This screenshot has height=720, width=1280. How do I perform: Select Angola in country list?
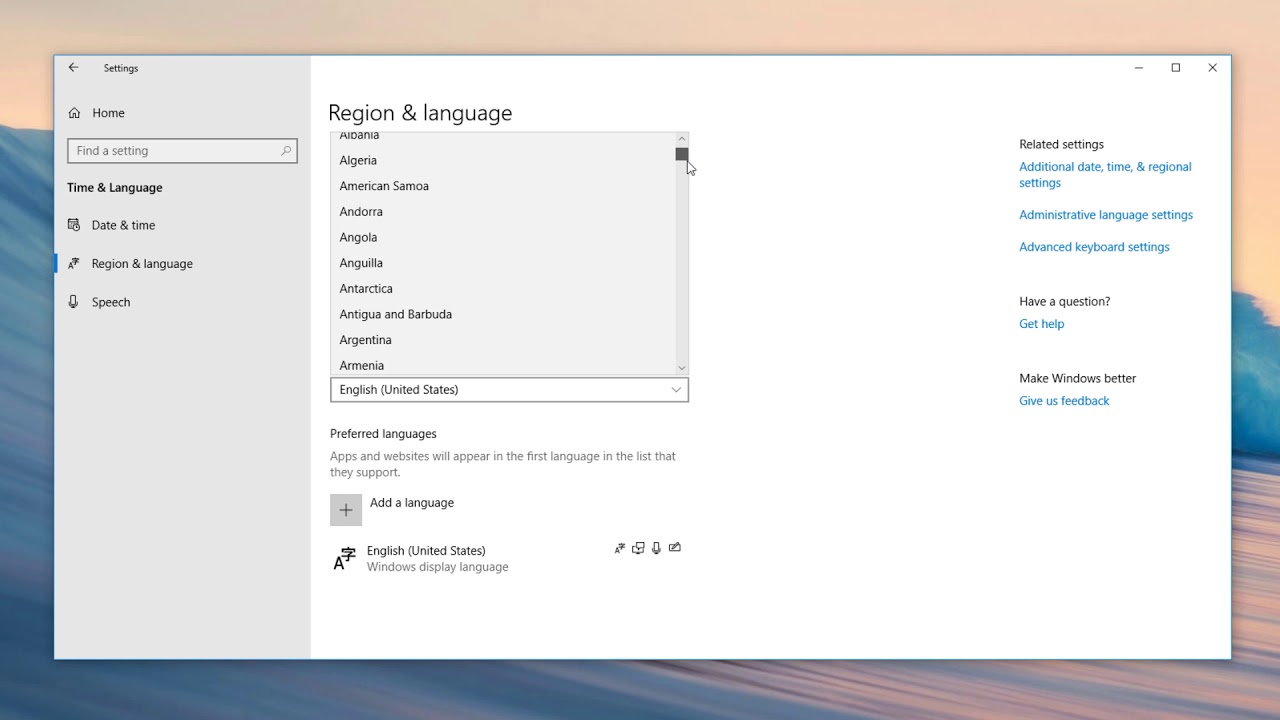point(503,237)
